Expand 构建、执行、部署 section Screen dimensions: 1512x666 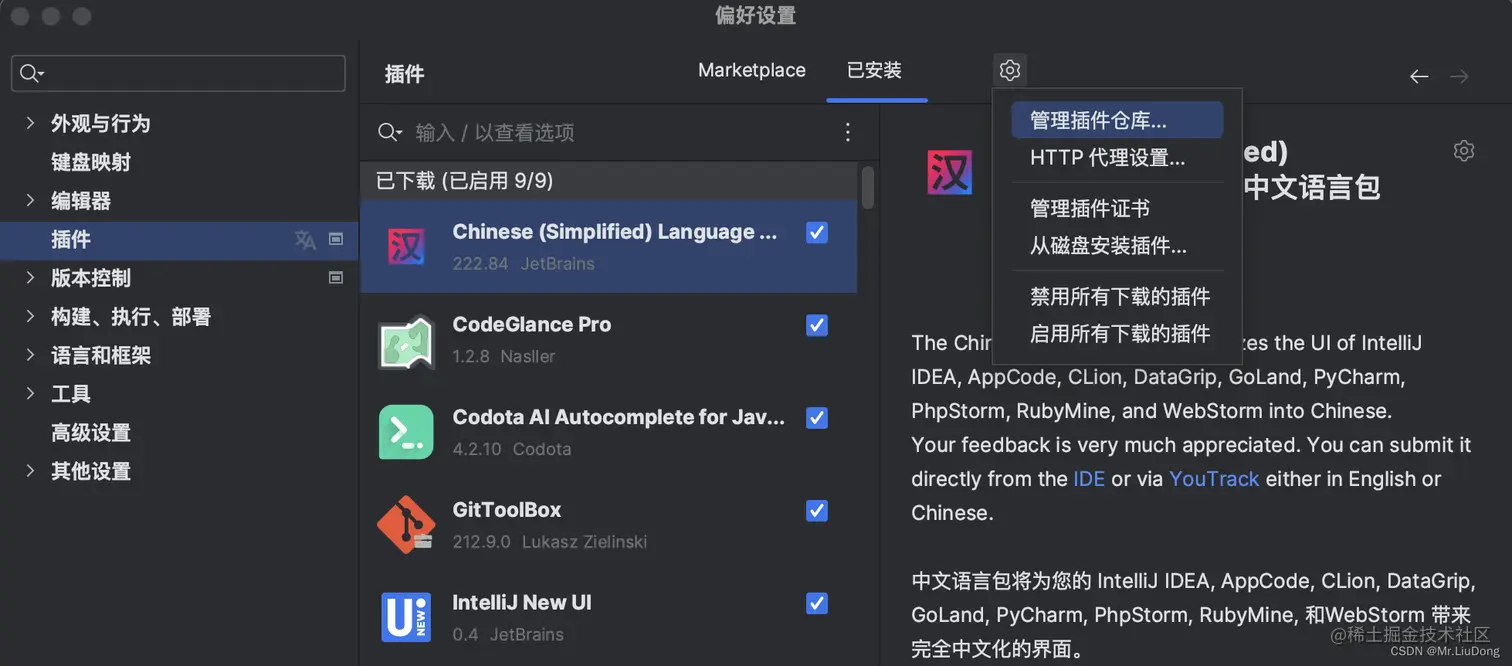pyautogui.click(x=30, y=316)
